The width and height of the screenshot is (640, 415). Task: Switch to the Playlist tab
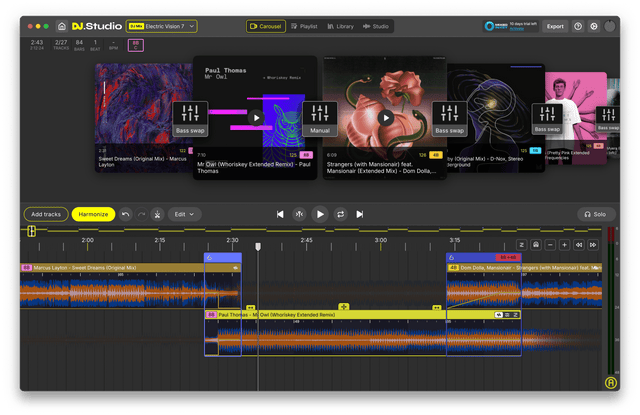click(x=307, y=26)
